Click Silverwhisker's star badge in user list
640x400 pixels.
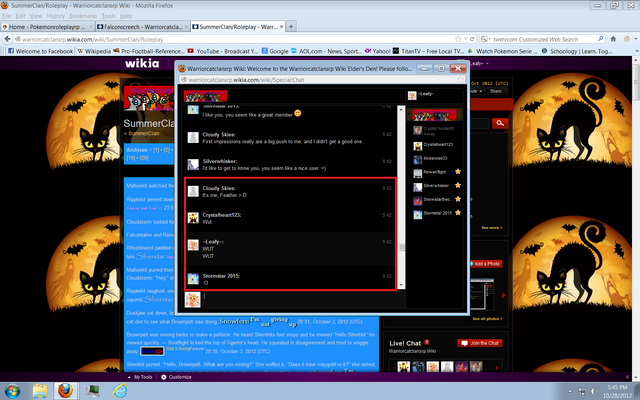point(458,185)
